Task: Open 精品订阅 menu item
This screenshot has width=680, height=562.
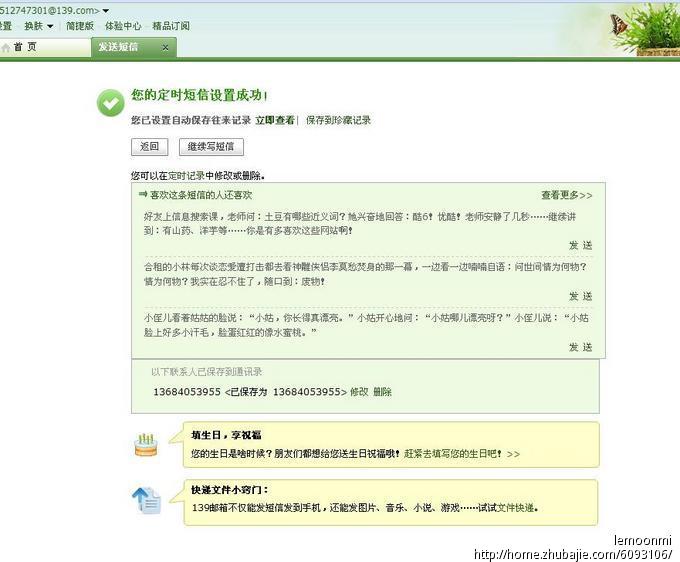Action: (171, 26)
